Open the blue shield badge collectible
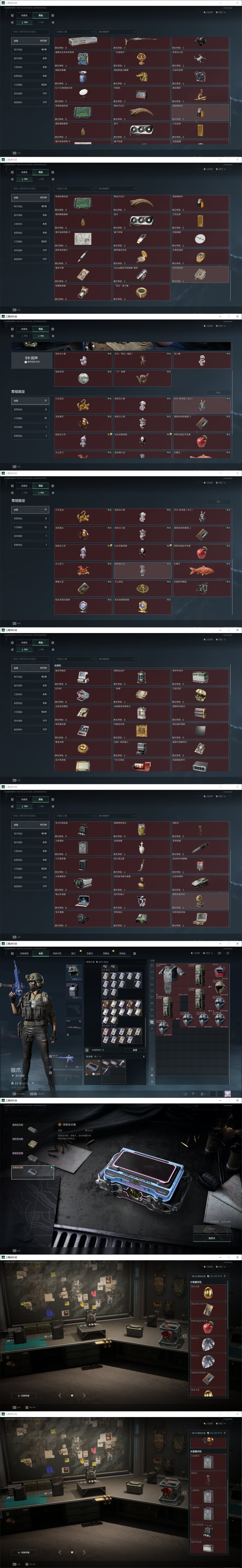242x1568 pixels. (83, 606)
